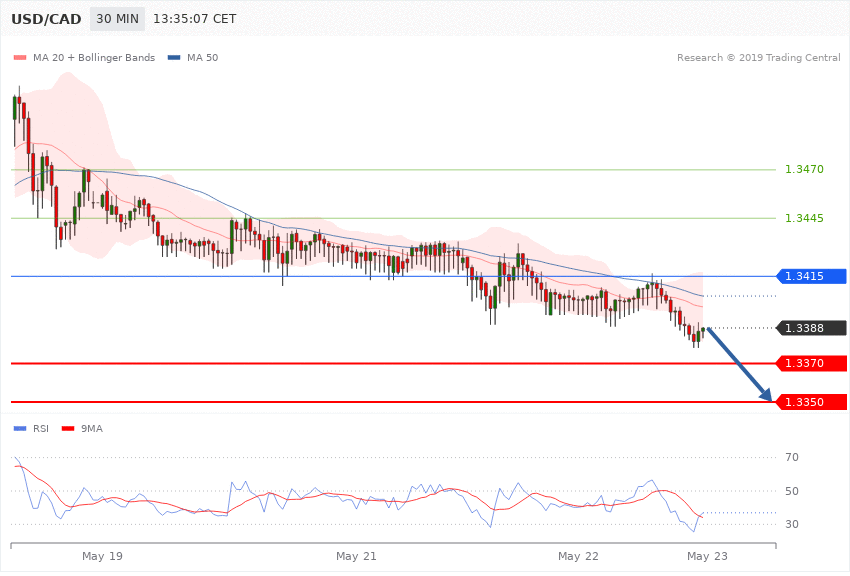This screenshot has height=576, width=850.
Task: Click the 9MA legend color swatch
Action: [x=68, y=429]
